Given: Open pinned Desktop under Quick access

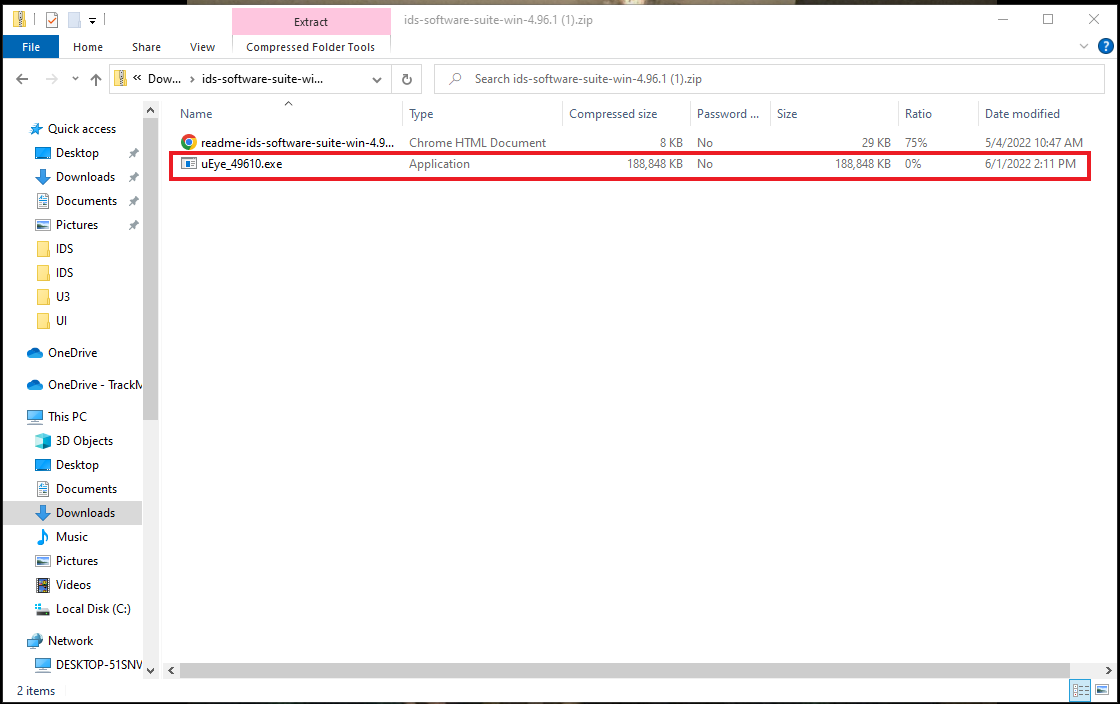Looking at the screenshot, I should pyautogui.click(x=77, y=153).
